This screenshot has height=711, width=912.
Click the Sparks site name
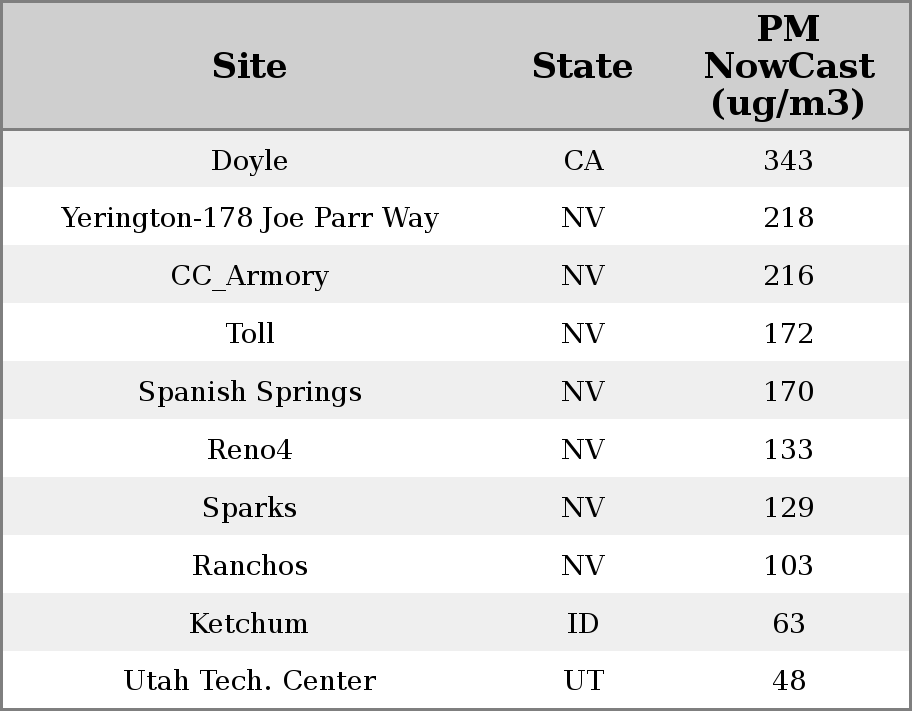250,508
